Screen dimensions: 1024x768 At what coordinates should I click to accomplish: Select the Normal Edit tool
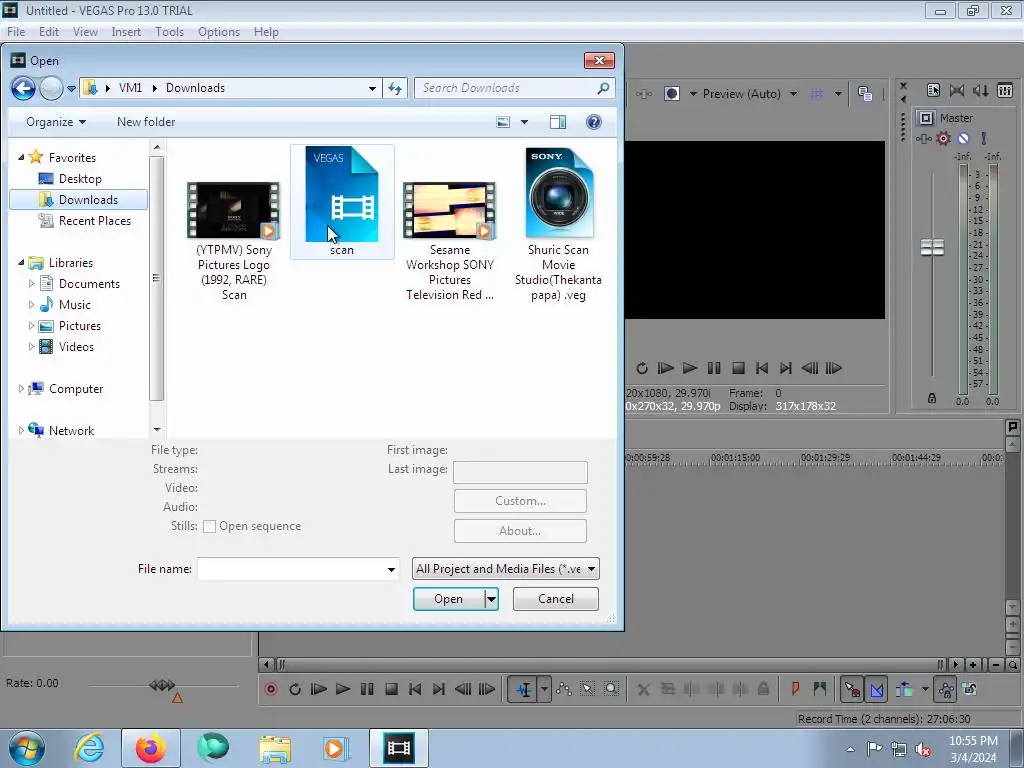(x=524, y=689)
